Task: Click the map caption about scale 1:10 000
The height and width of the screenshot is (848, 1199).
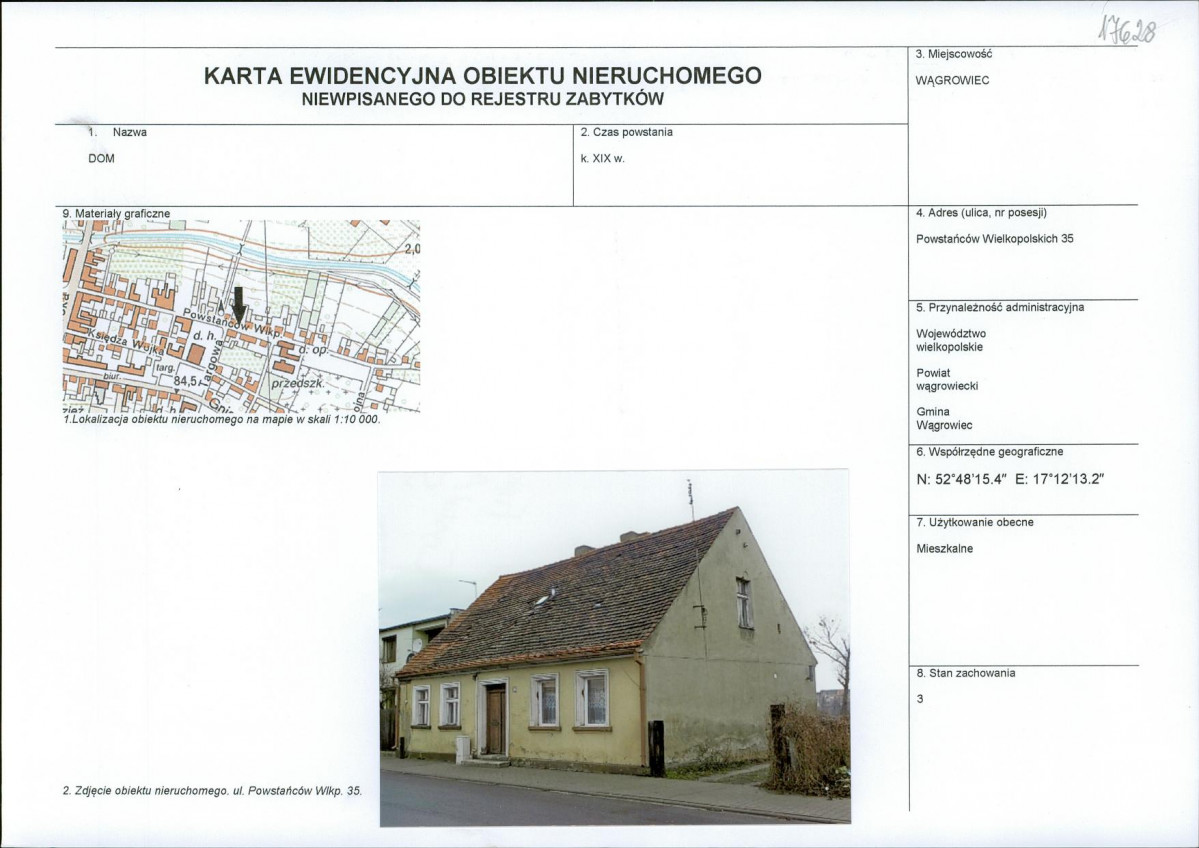Action: click(x=222, y=419)
